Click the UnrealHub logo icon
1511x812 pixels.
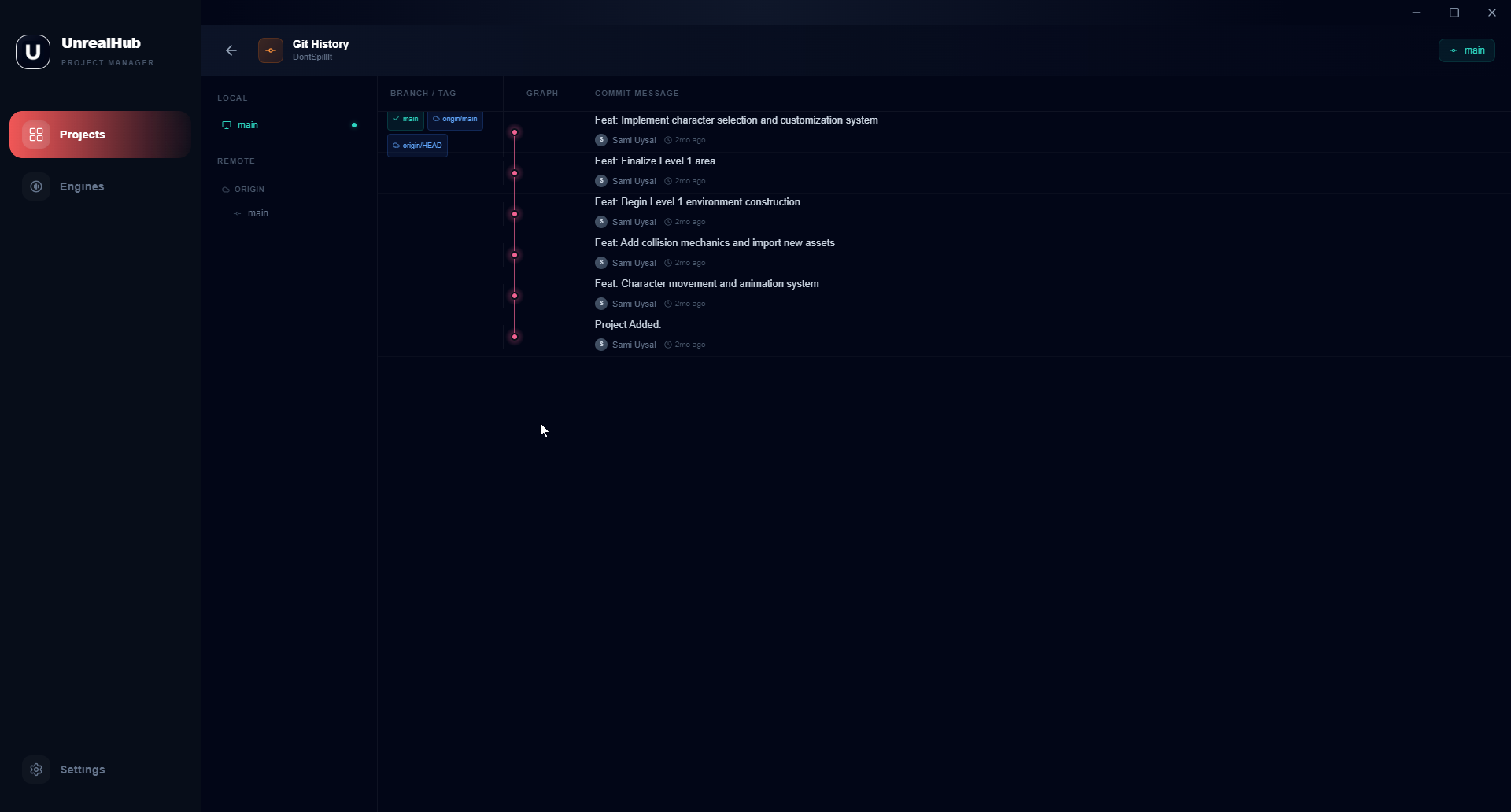coord(32,51)
